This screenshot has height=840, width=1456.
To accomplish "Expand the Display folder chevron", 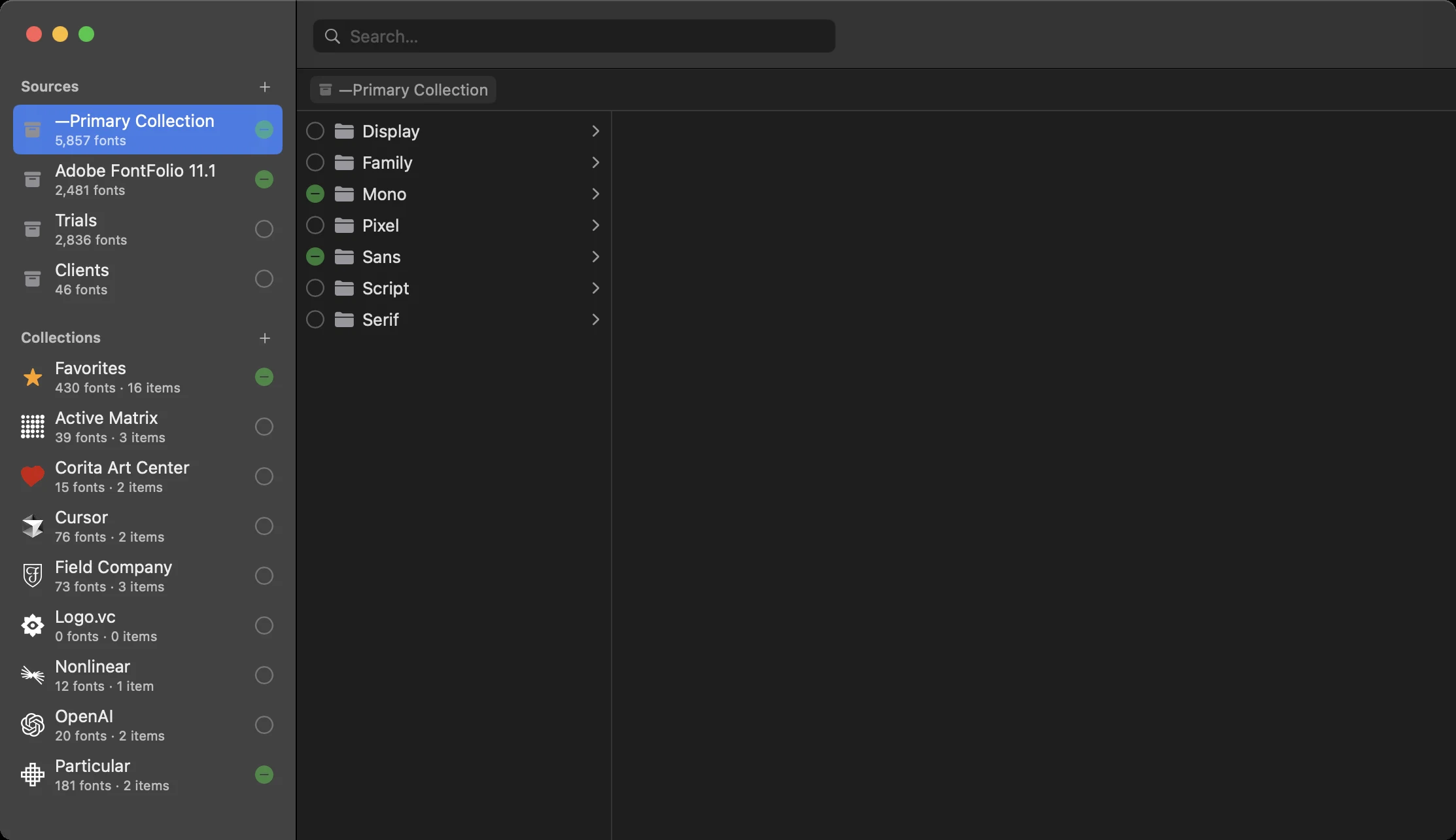I will click(x=595, y=131).
